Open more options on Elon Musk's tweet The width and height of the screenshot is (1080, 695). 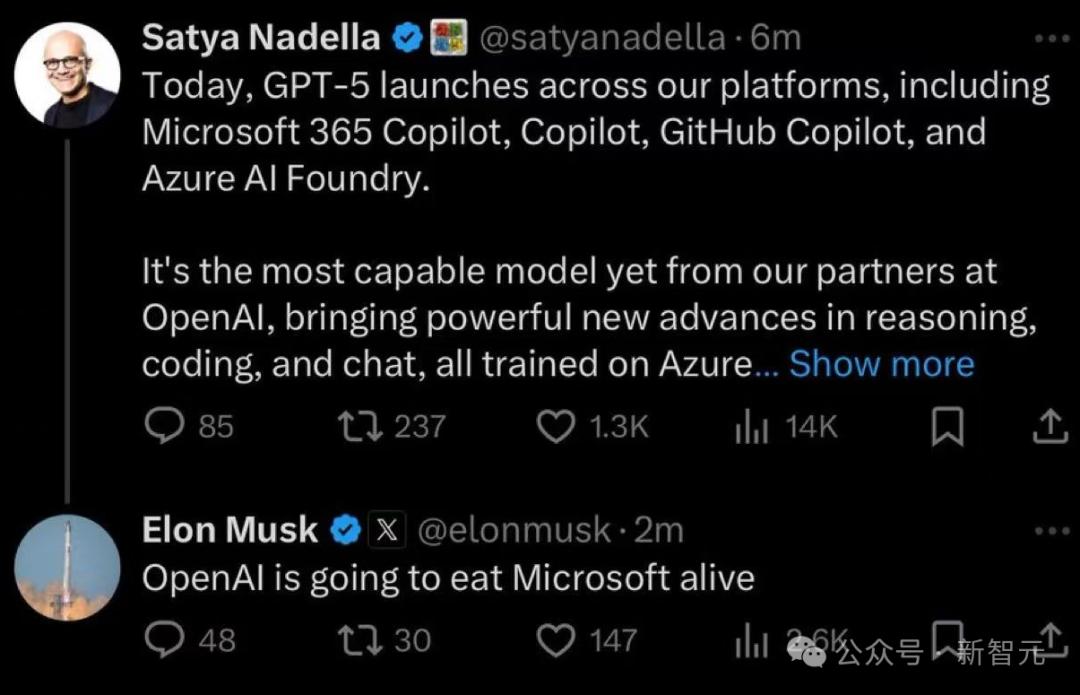(x=1050, y=530)
